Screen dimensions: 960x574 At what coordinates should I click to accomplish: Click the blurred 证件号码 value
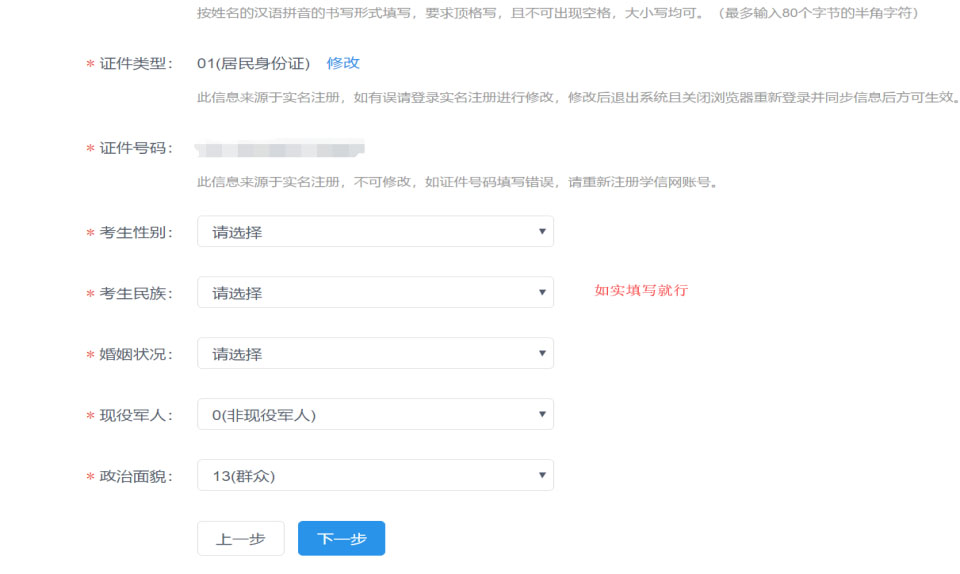point(280,150)
